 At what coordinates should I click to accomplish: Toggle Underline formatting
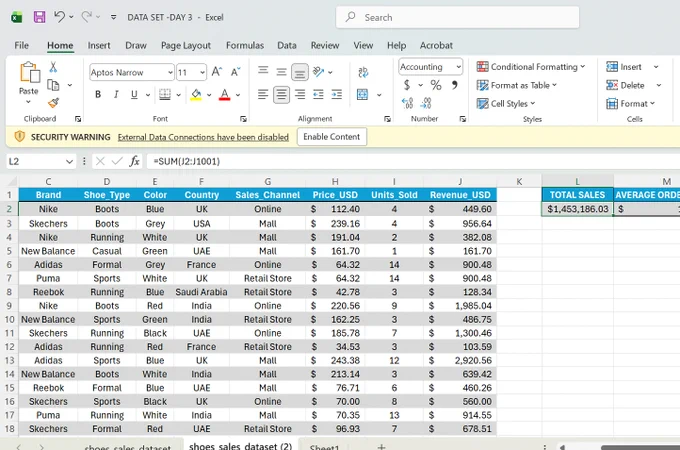coord(134,95)
